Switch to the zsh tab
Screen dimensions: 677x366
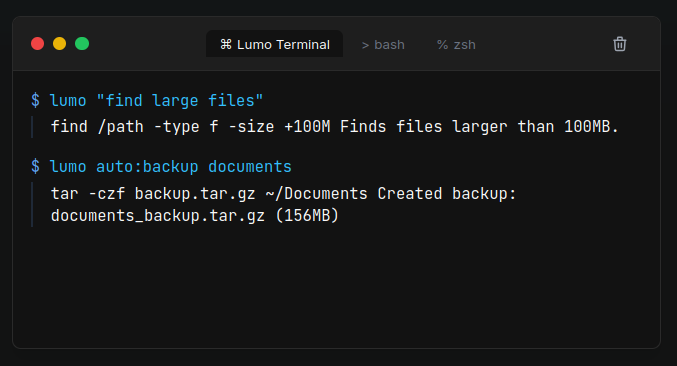pos(456,44)
